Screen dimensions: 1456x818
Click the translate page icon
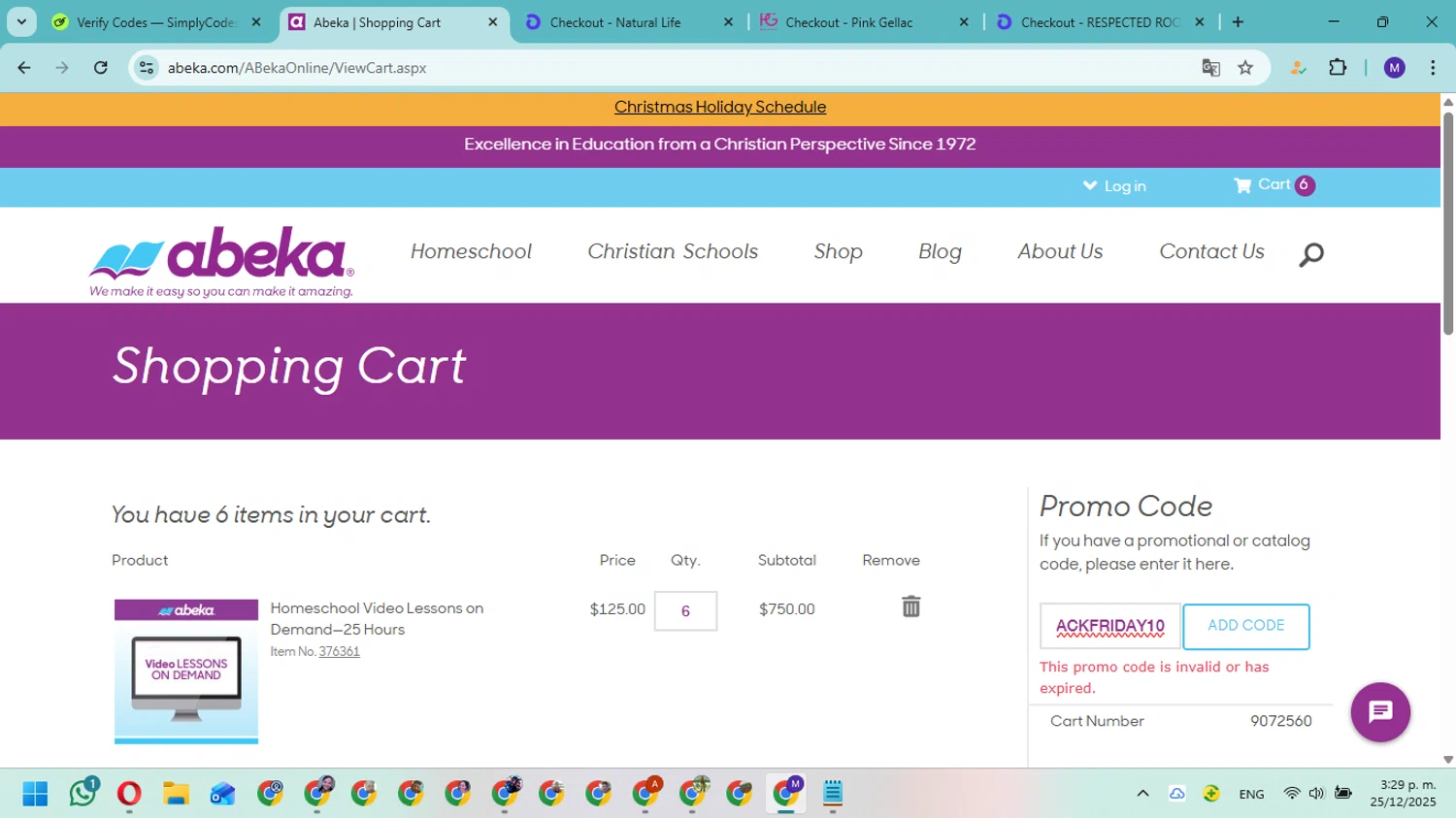(1210, 68)
